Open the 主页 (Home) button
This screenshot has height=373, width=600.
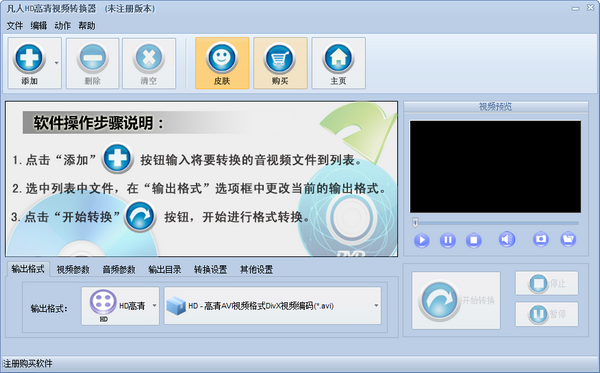click(338, 63)
